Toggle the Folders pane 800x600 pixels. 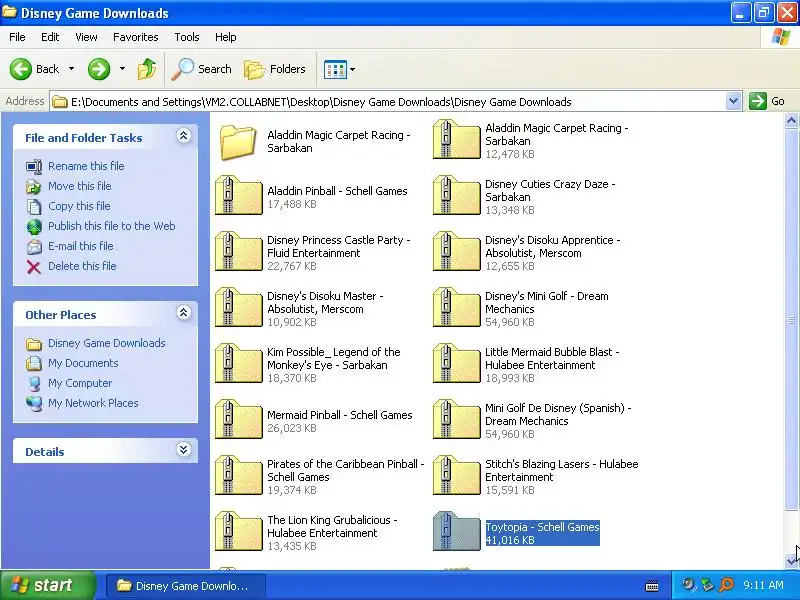275,69
